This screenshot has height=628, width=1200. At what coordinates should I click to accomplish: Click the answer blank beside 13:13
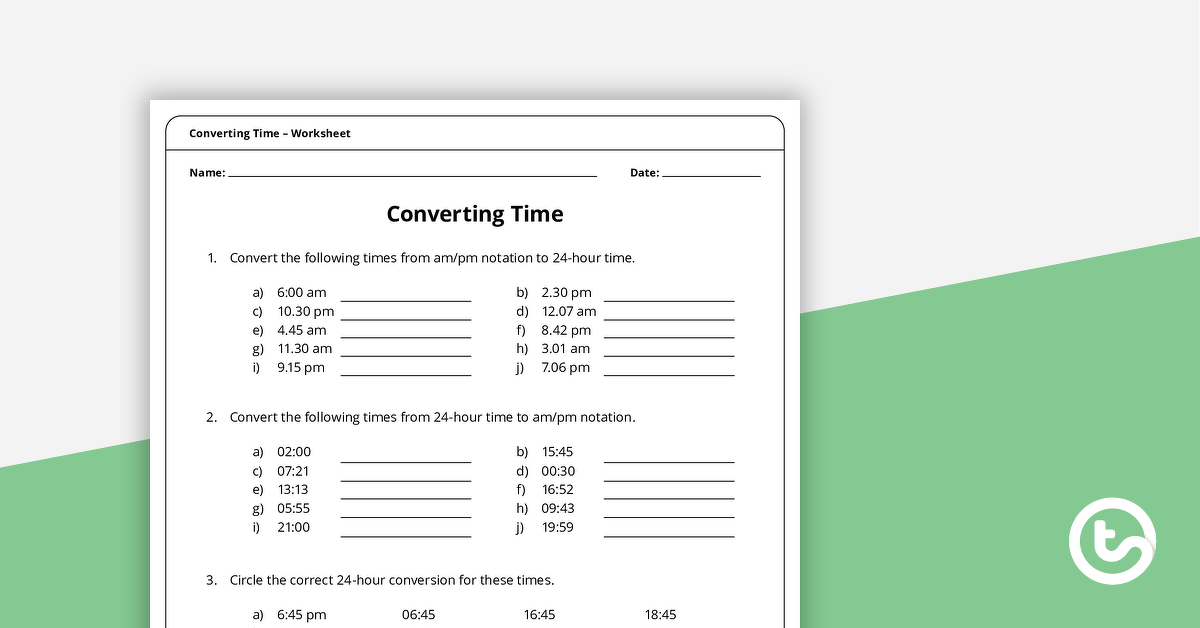pos(406,495)
